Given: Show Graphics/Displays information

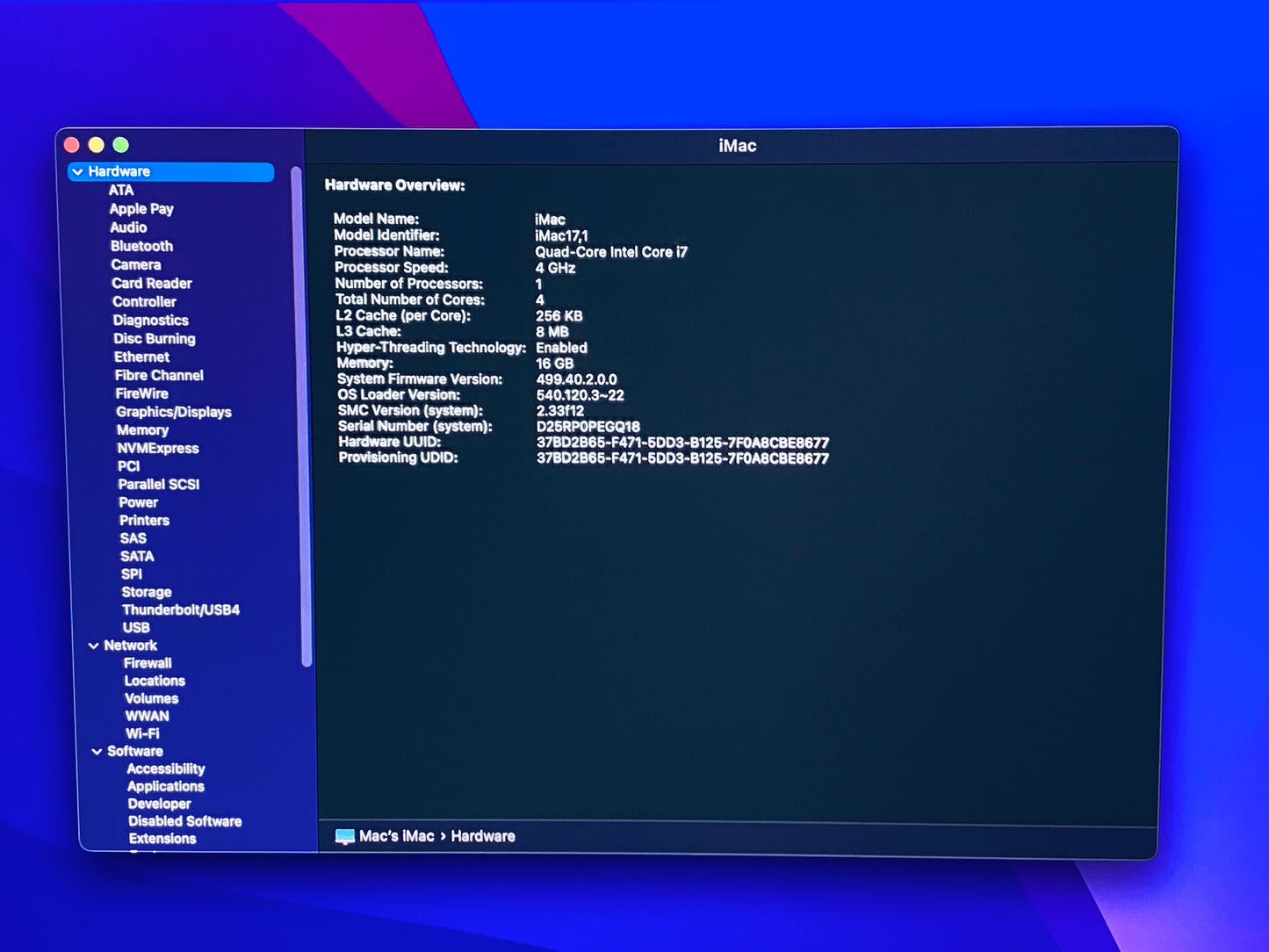Looking at the screenshot, I should coord(174,412).
